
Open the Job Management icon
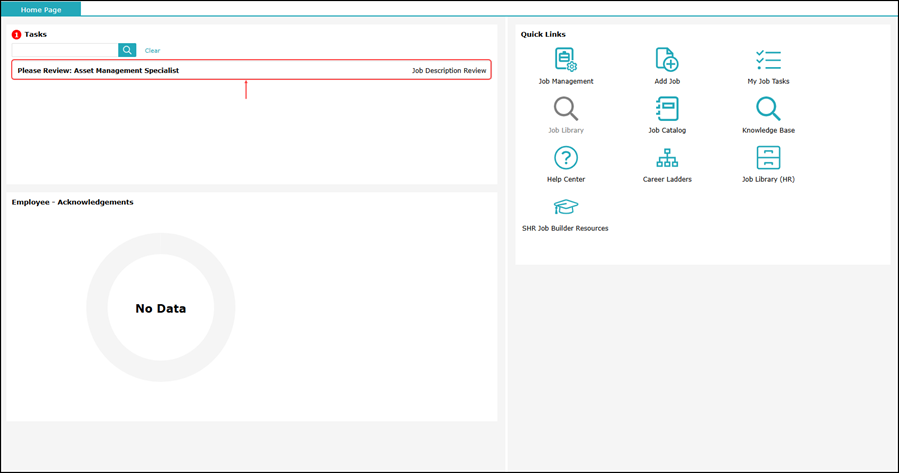566,60
